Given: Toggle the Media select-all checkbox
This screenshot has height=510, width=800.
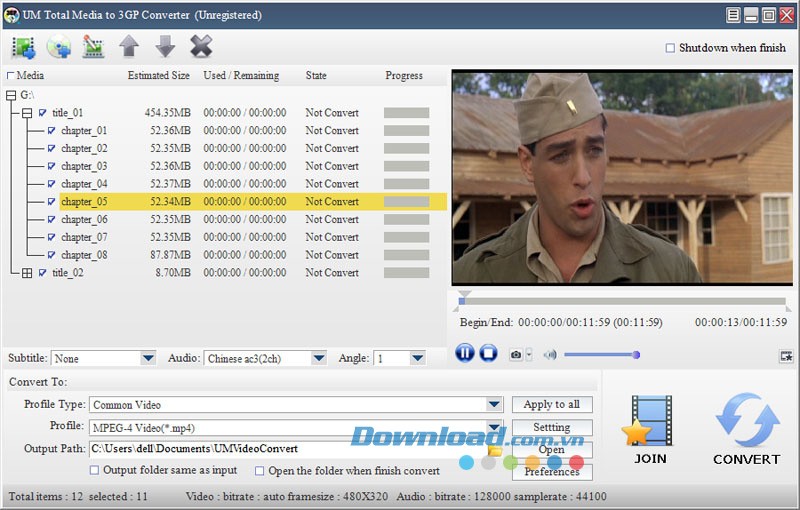Looking at the screenshot, I should pyautogui.click(x=10, y=75).
